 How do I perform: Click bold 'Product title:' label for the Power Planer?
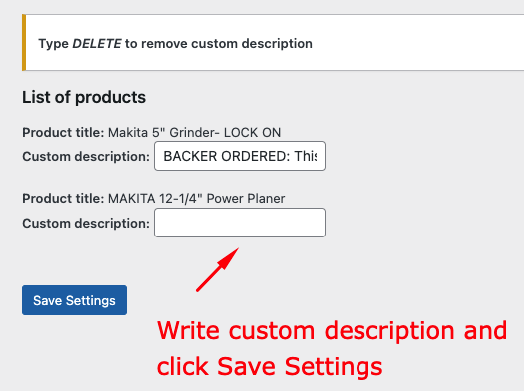63,199
